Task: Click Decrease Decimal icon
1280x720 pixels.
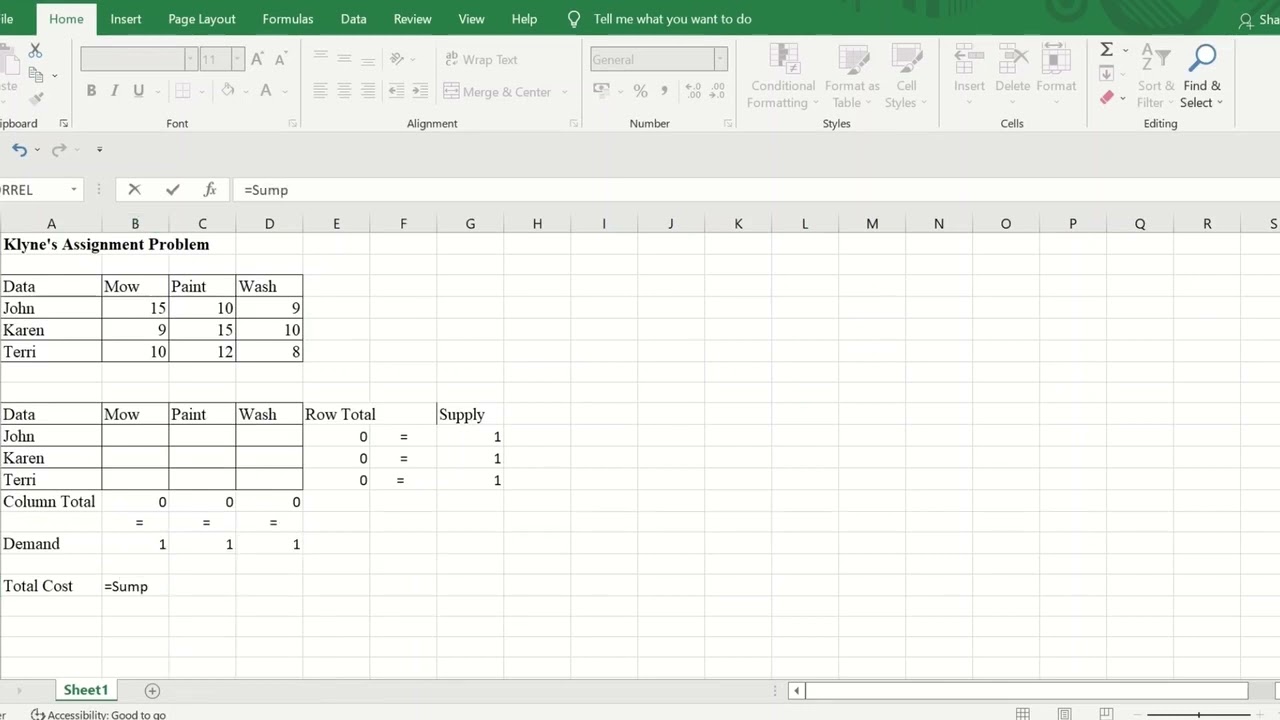Action: [x=719, y=91]
